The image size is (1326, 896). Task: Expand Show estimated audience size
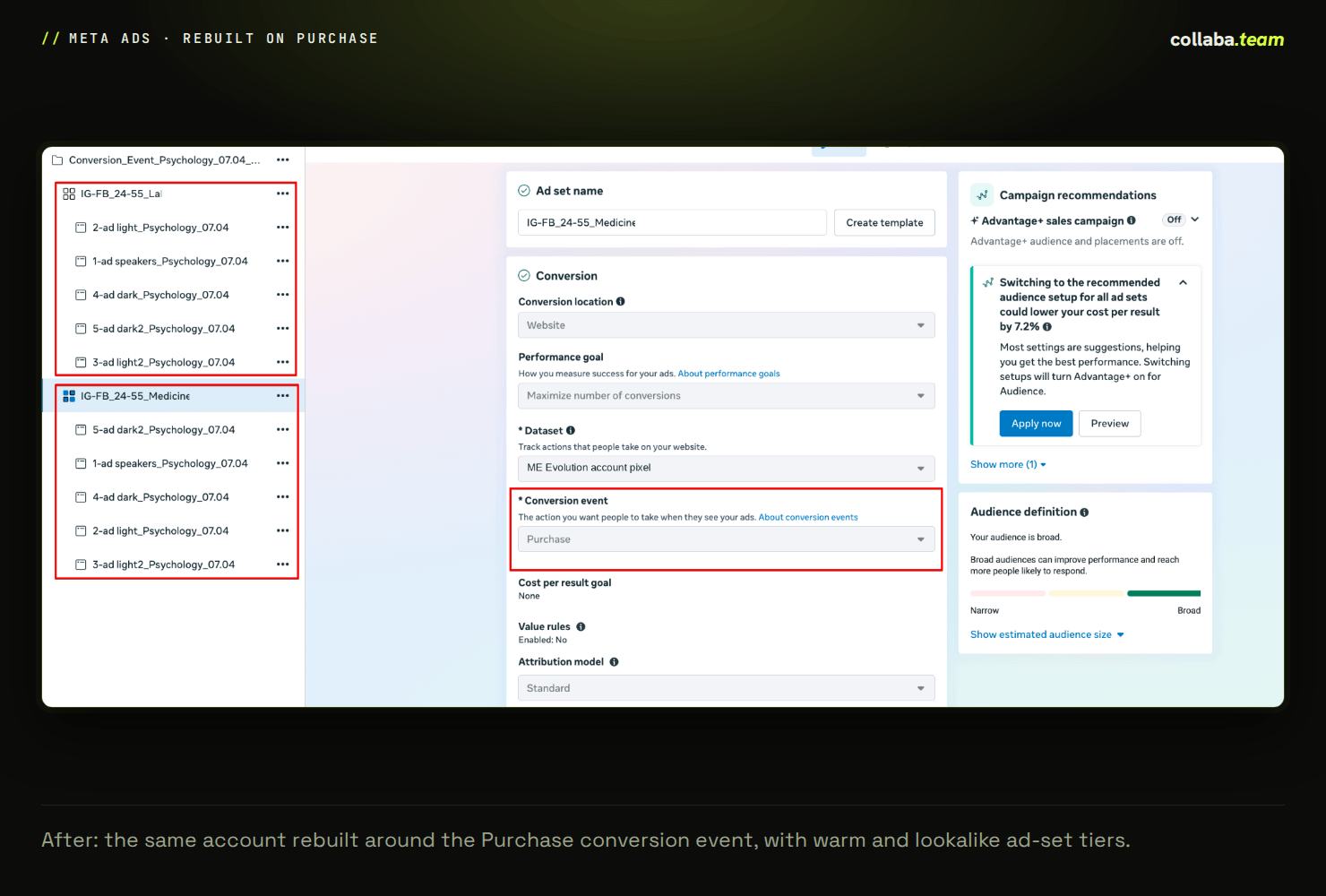coord(1047,635)
